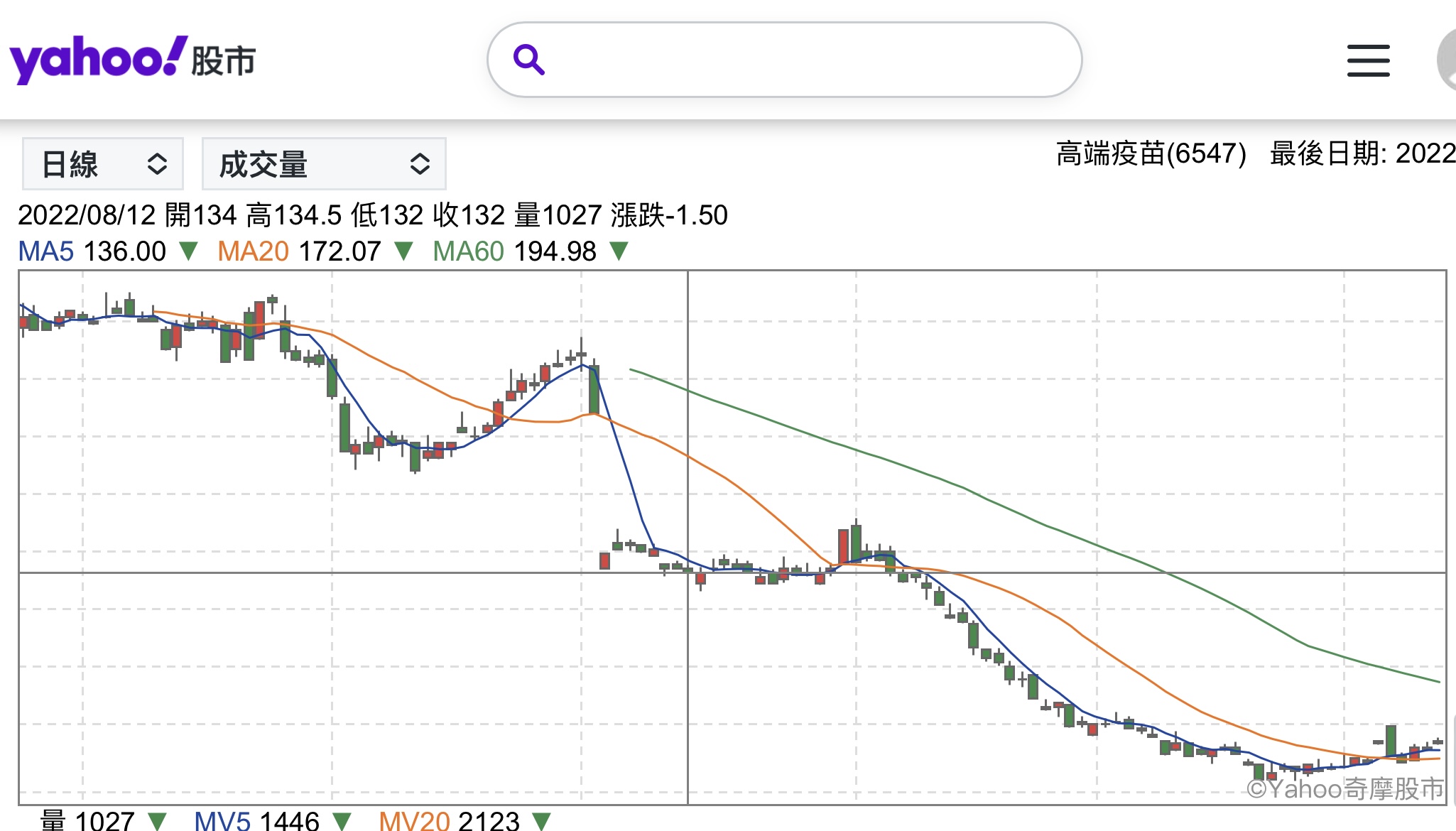Click the 量 1027 volume readout

pos(87,821)
